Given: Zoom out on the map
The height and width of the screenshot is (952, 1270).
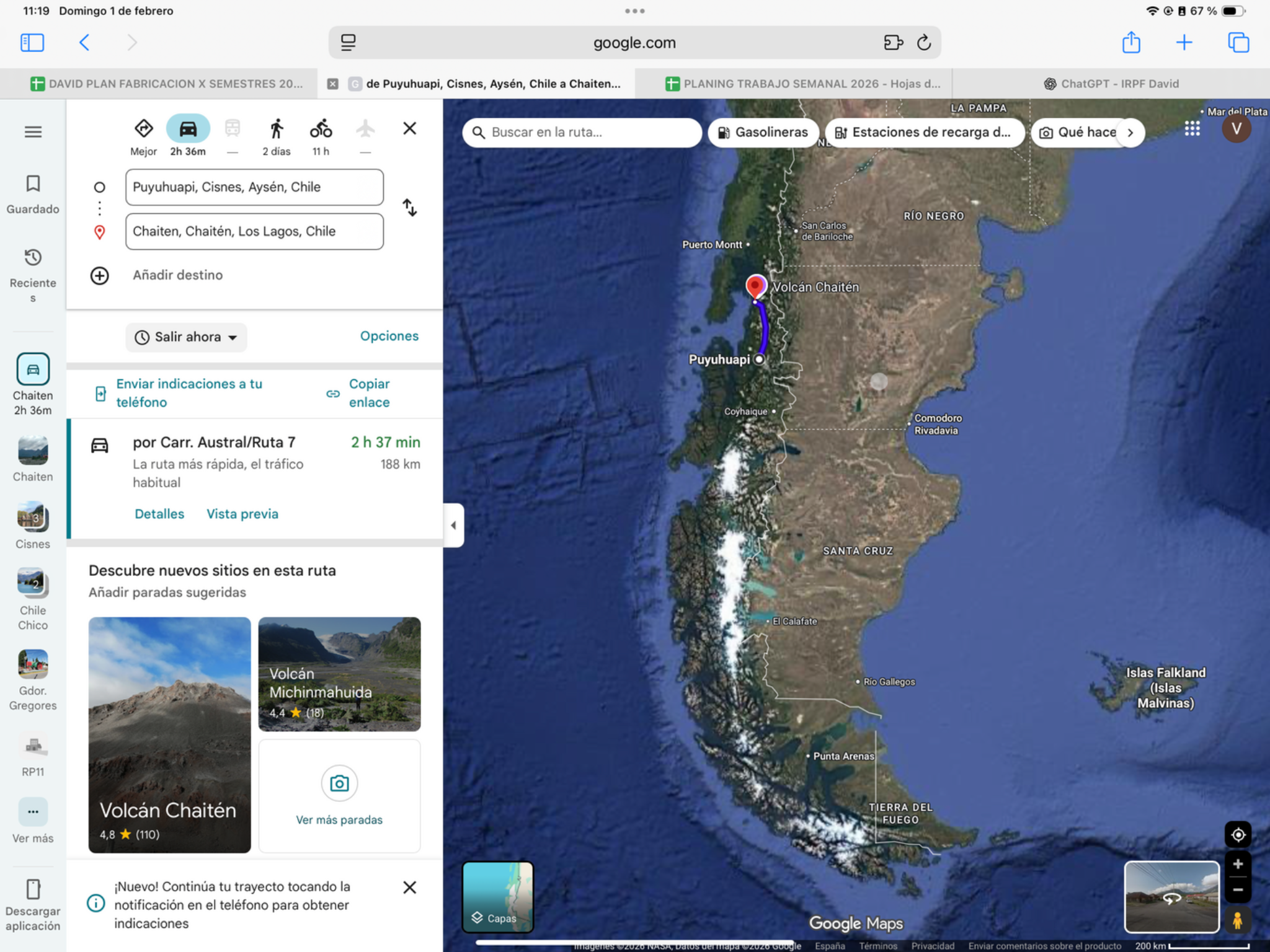Looking at the screenshot, I should click(x=1238, y=889).
